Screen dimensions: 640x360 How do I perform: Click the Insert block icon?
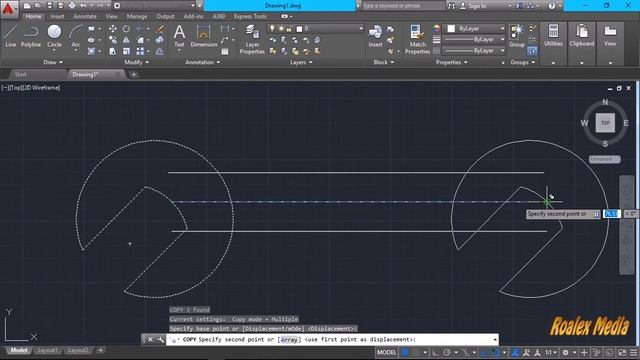pyautogui.click(x=375, y=36)
